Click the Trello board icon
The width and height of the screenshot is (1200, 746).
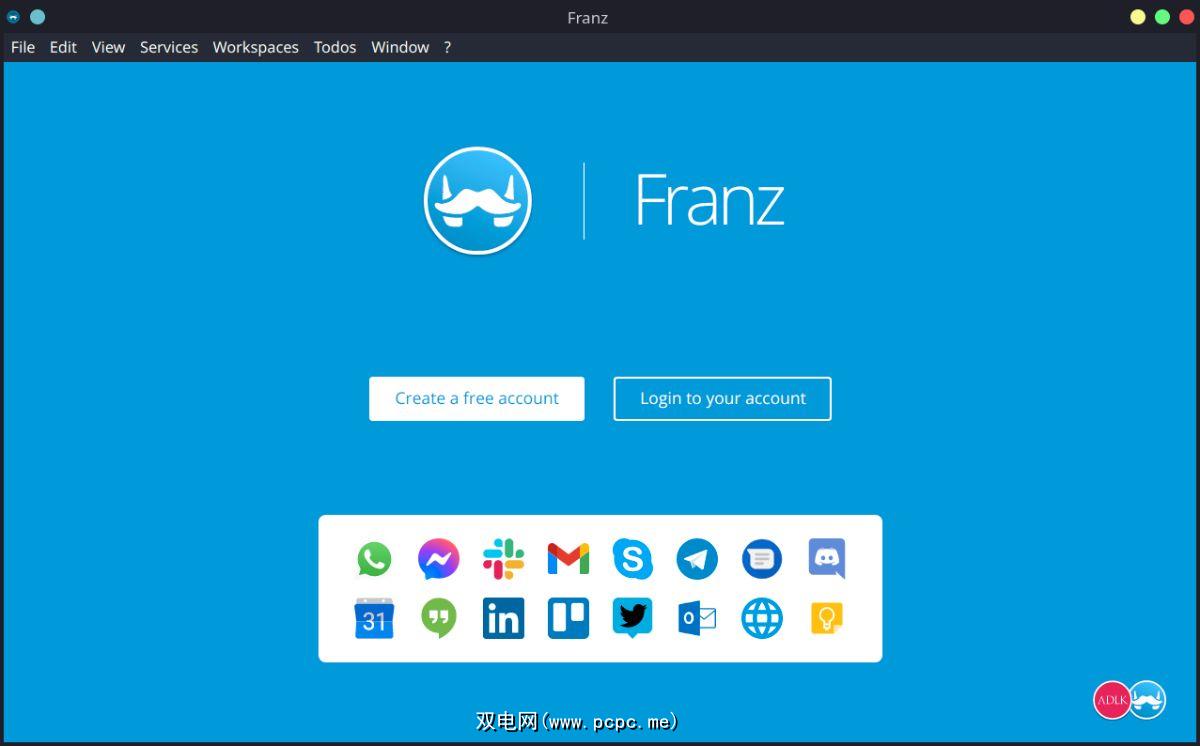point(568,619)
